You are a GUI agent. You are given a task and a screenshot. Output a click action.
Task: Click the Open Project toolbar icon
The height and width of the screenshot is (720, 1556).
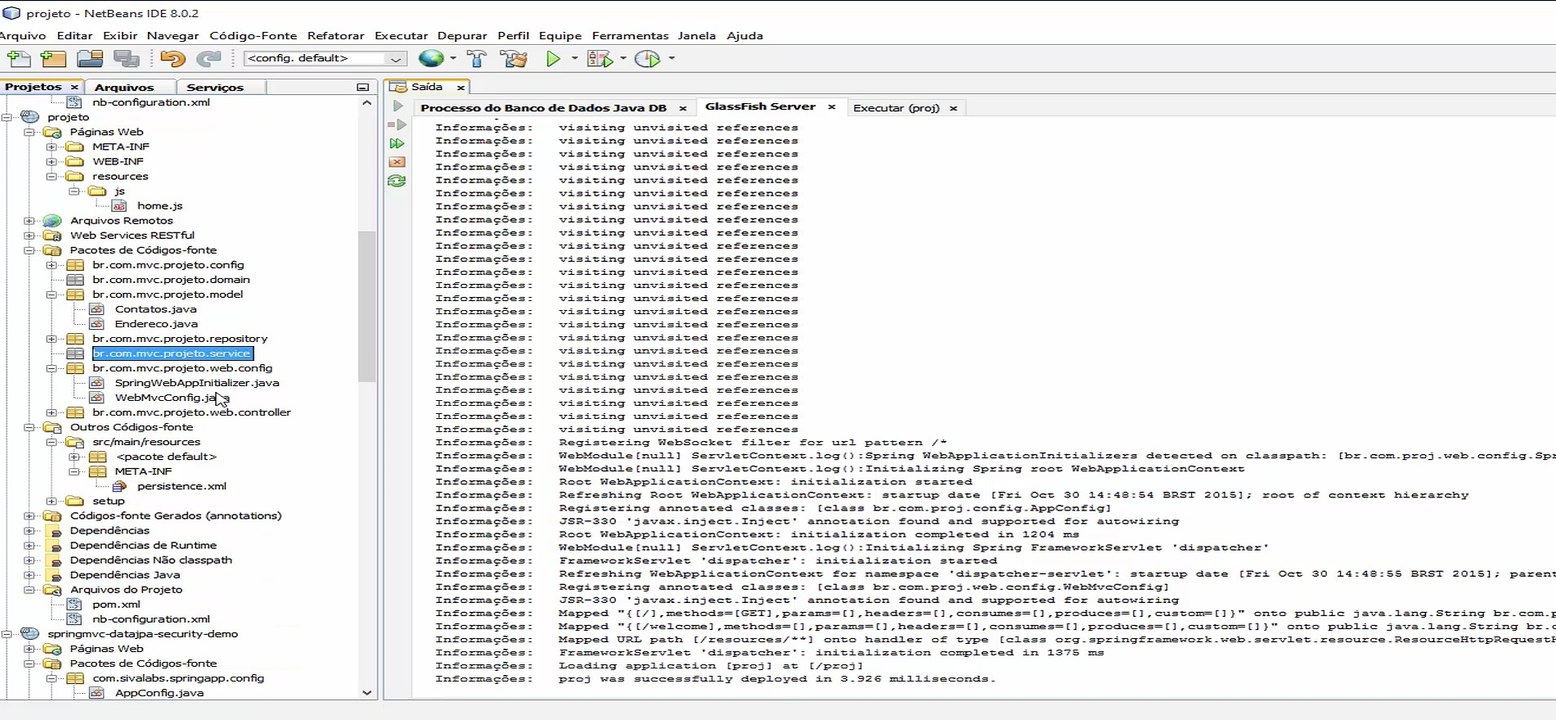[90, 59]
